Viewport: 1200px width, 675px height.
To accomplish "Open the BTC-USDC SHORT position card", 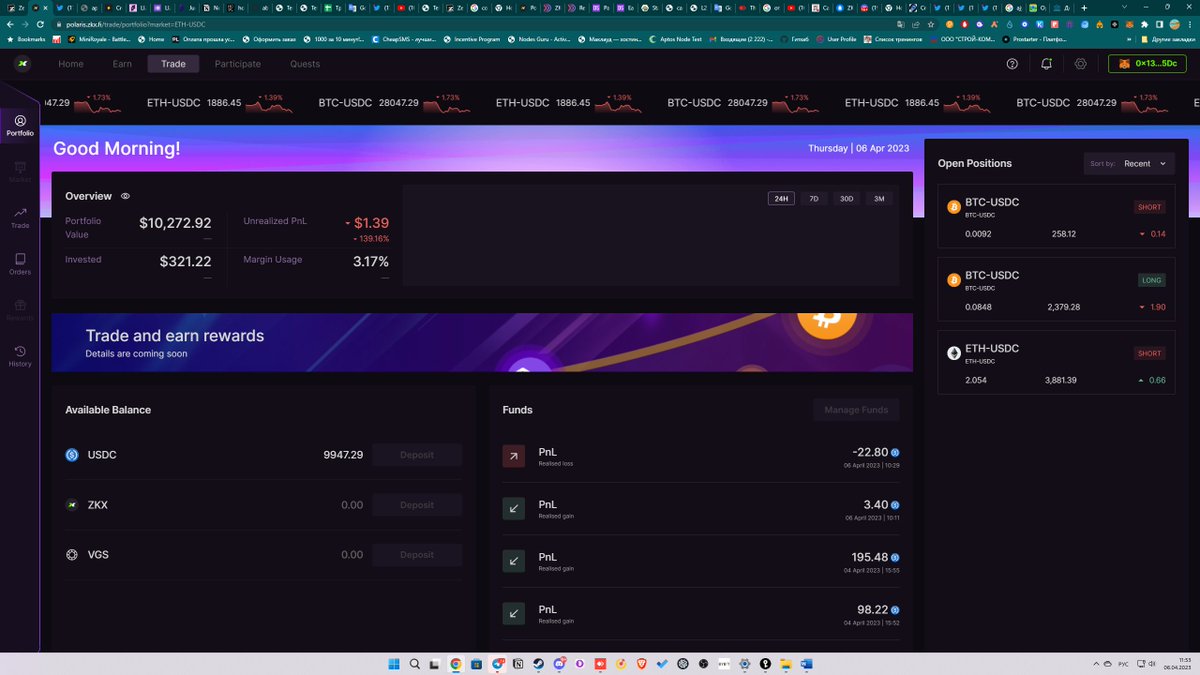I will coord(1056,216).
